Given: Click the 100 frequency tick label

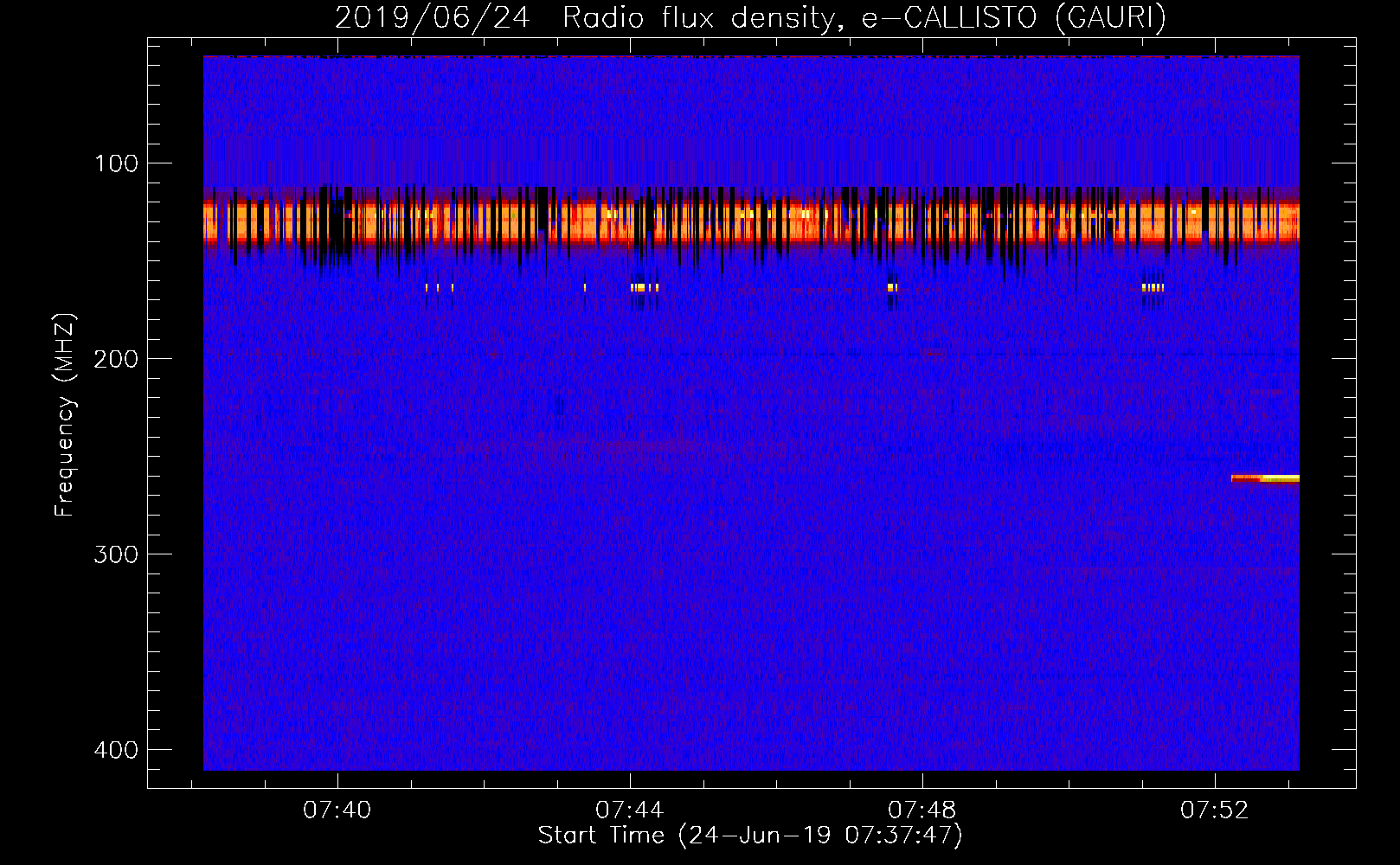Looking at the screenshot, I should click(x=116, y=163).
